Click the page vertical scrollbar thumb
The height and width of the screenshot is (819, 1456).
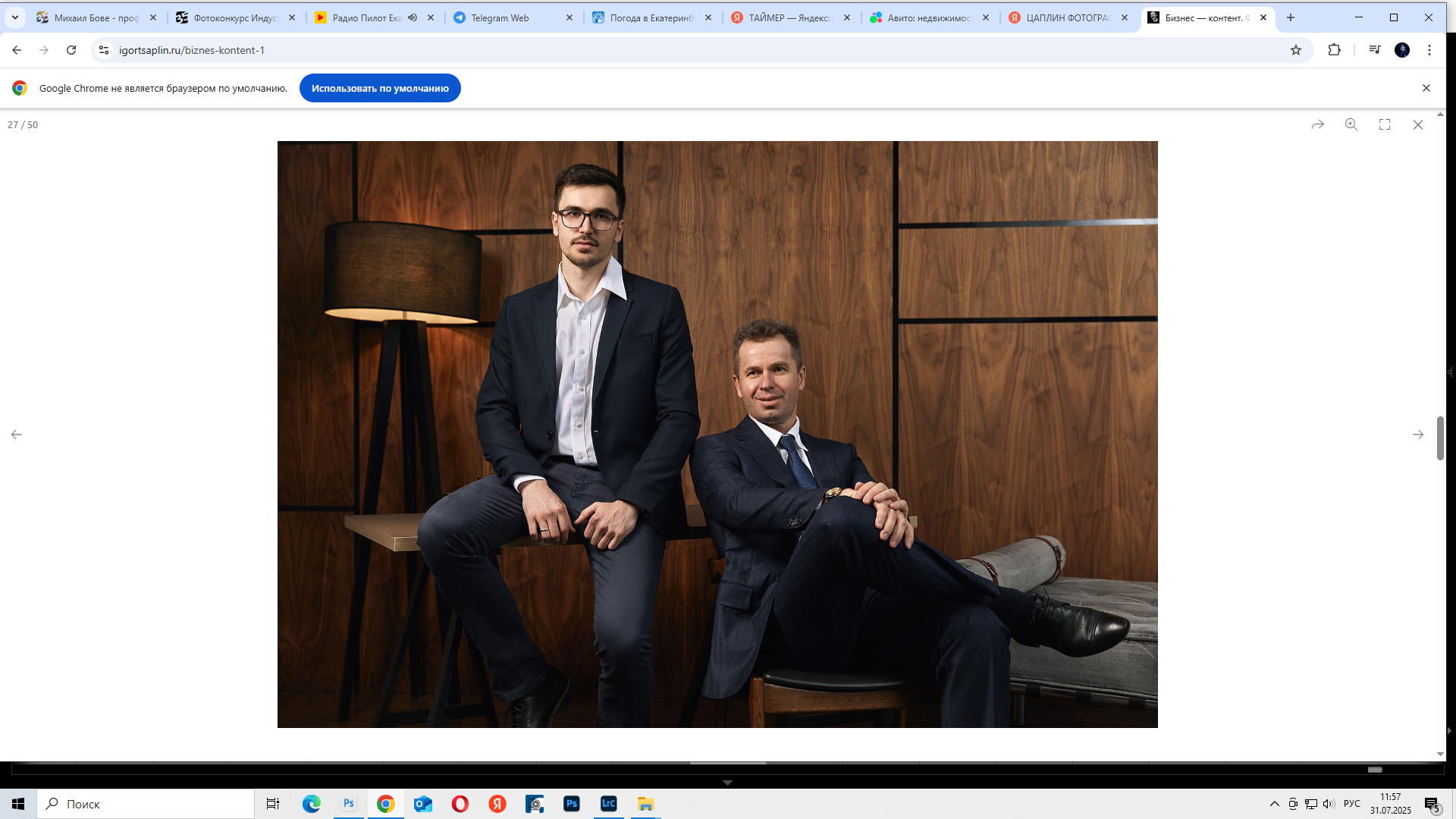tap(1440, 438)
